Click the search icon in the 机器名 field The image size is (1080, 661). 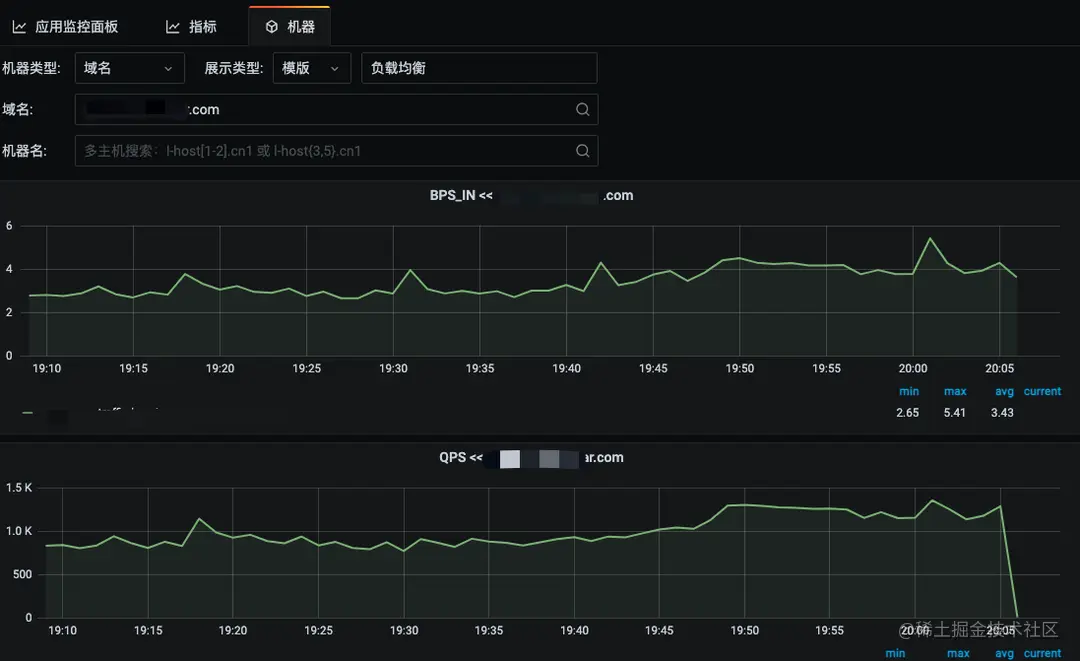583,151
